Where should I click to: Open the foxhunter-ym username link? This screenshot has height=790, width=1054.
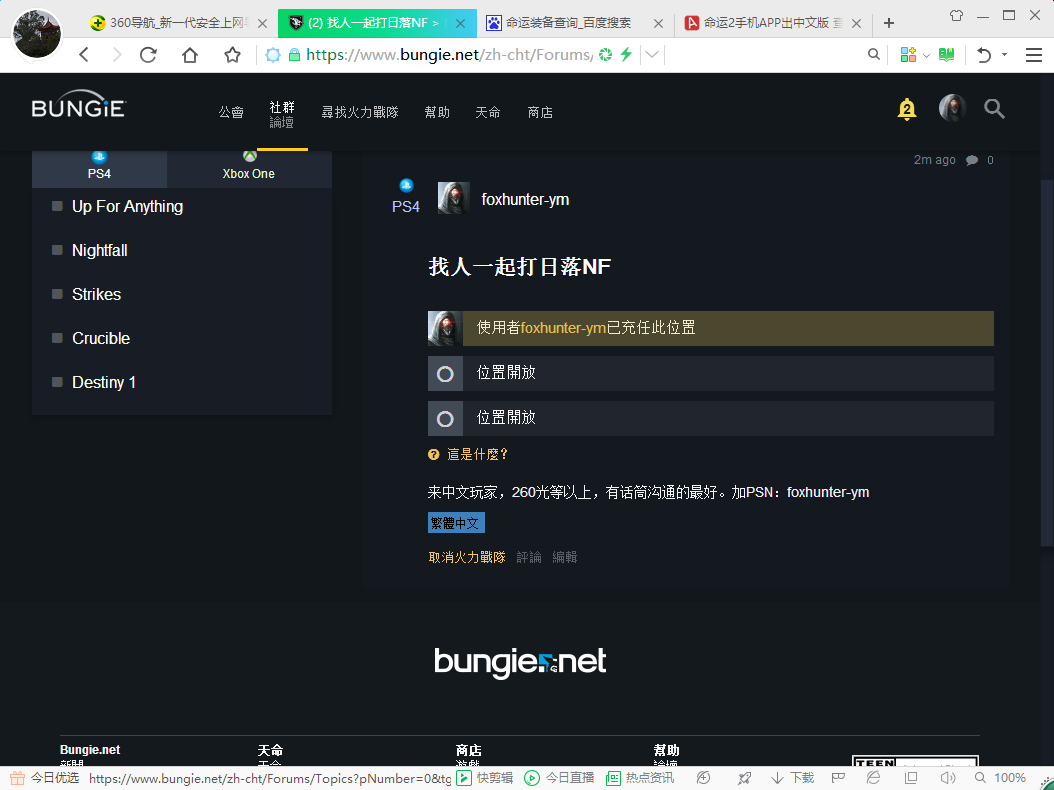[525, 200]
